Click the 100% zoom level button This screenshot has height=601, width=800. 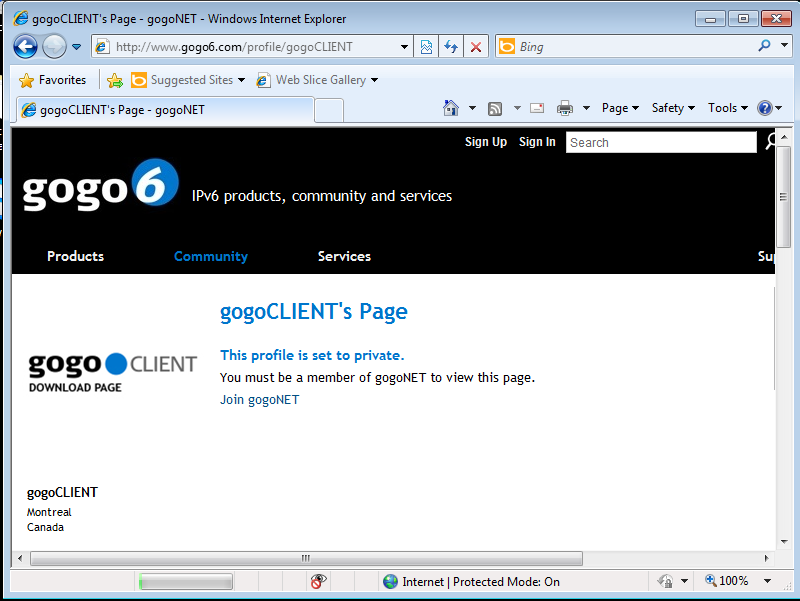coord(727,581)
